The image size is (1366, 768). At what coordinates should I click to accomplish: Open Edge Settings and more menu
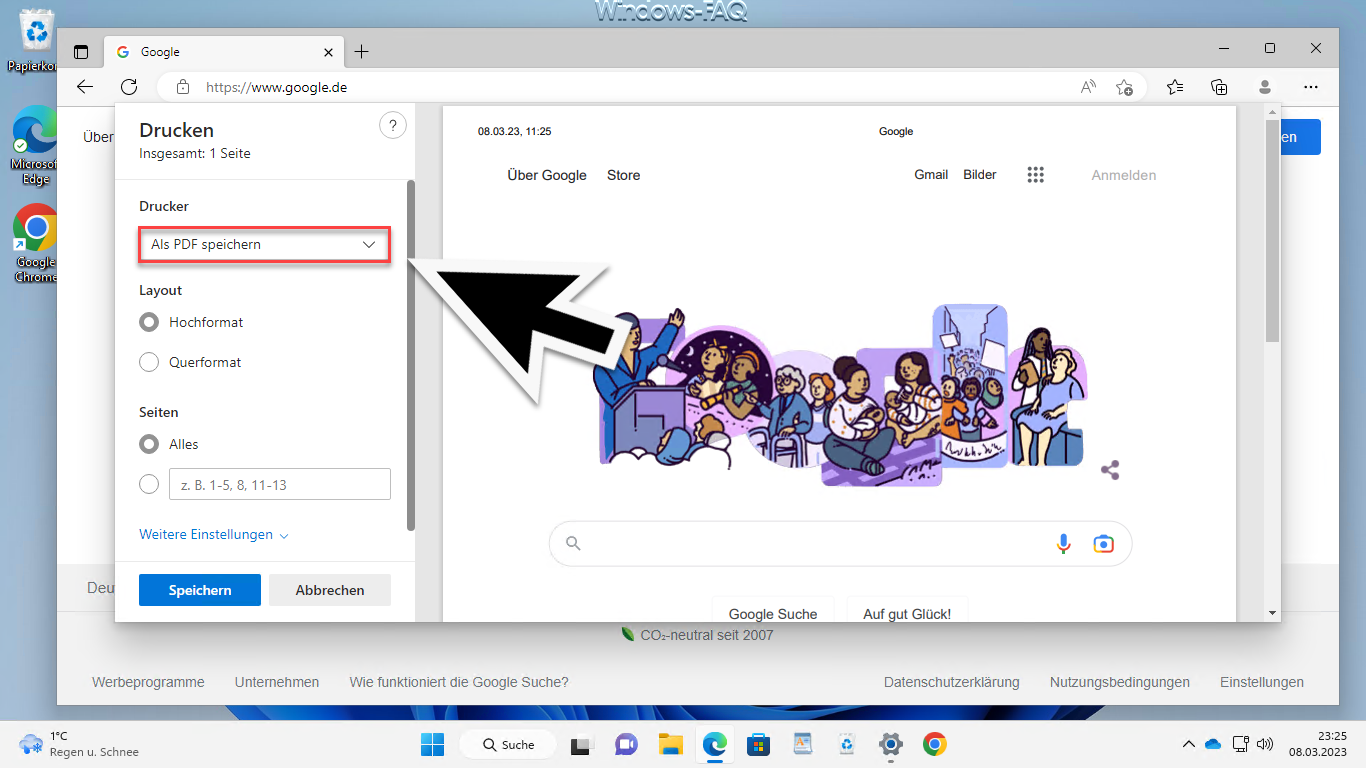[1311, 87]
